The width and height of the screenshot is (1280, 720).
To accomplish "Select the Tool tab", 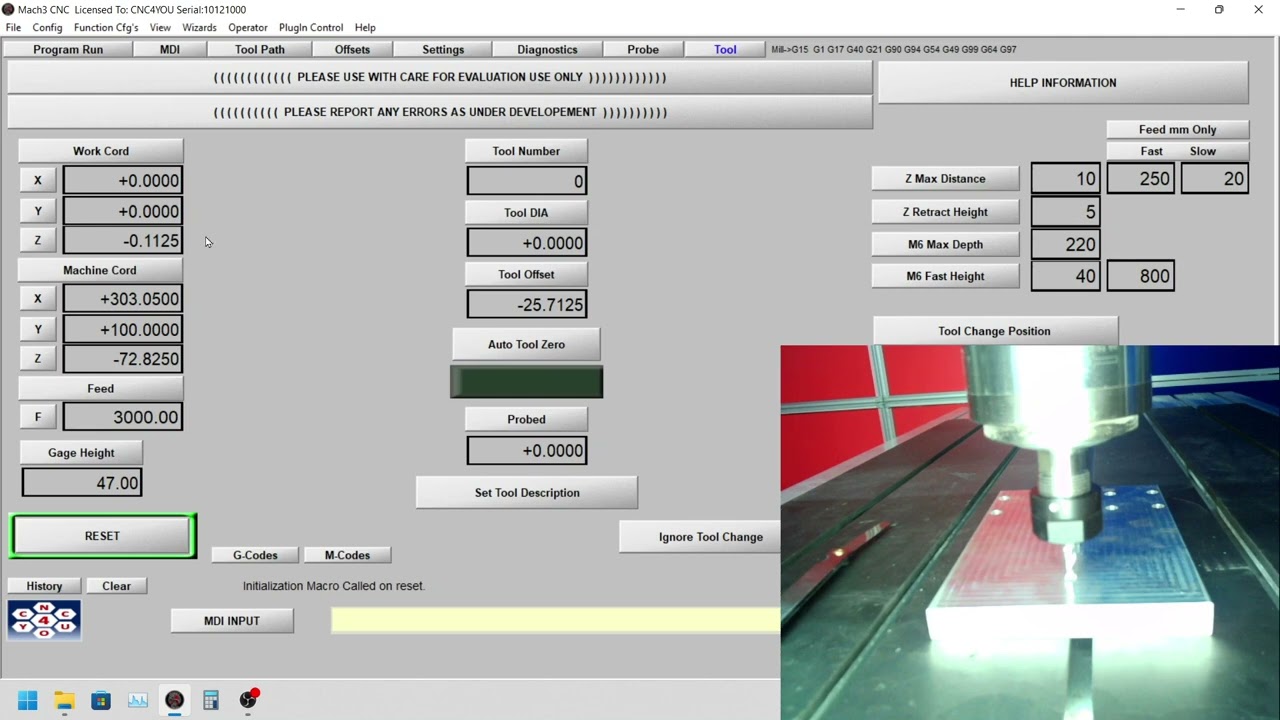I will [x=725, y=49].
